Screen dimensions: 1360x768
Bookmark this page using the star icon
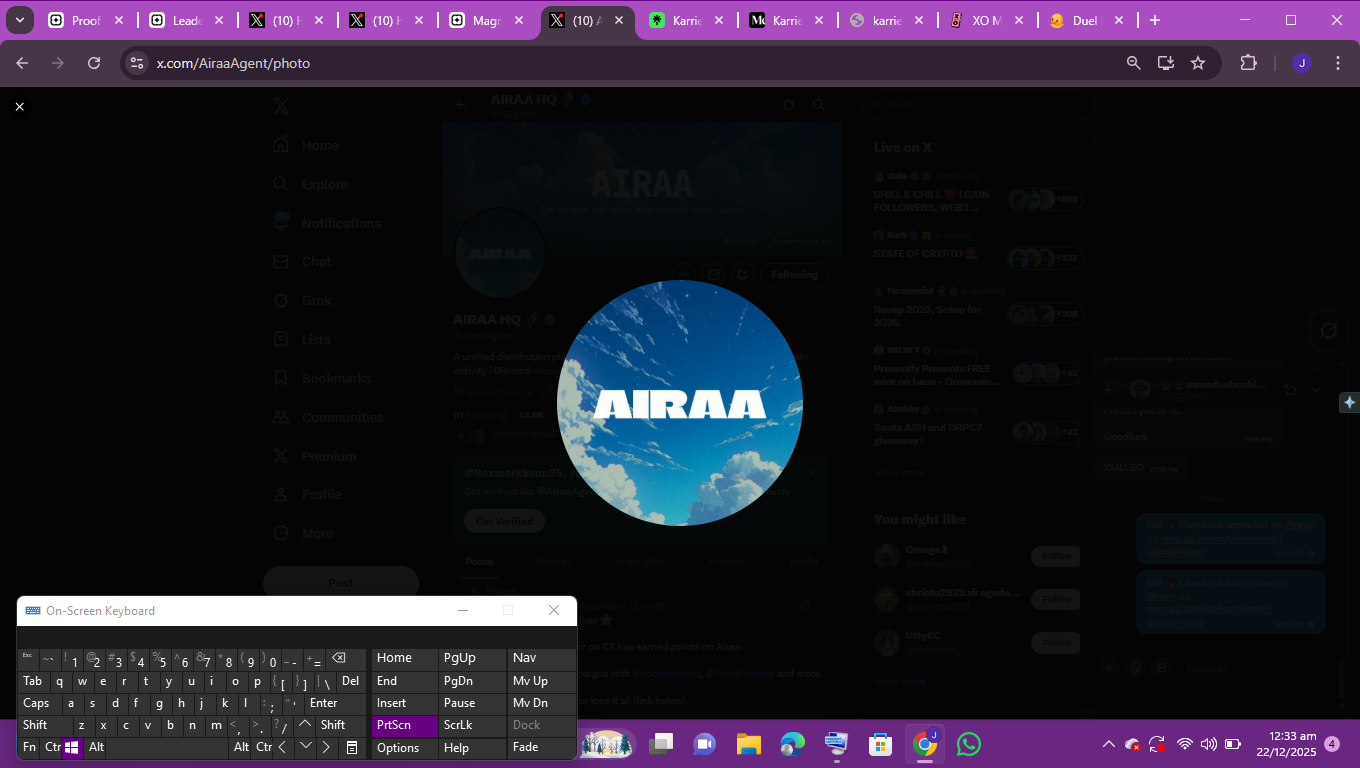pos(1198,63)
